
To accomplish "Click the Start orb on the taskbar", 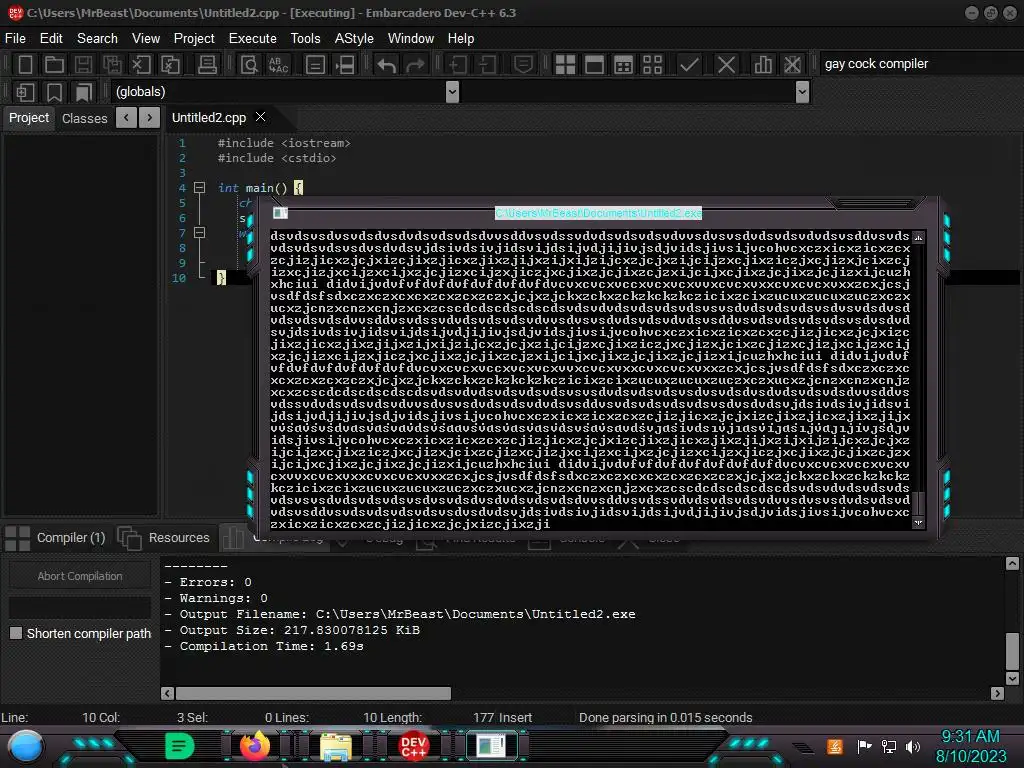I will click(25, 746).
